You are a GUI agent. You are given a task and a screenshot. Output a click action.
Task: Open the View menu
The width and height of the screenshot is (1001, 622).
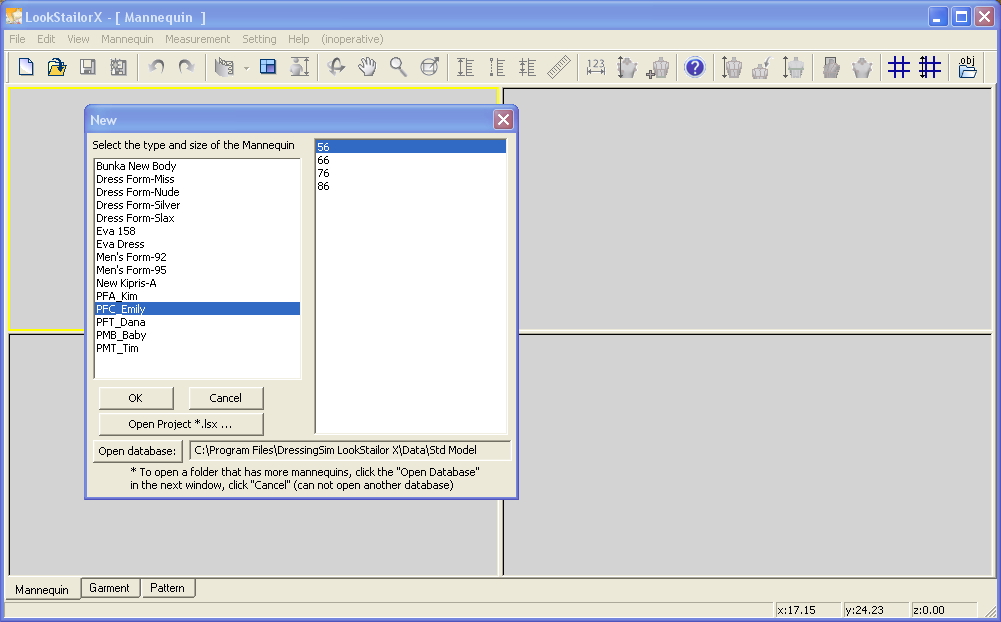tap(79, 39)
